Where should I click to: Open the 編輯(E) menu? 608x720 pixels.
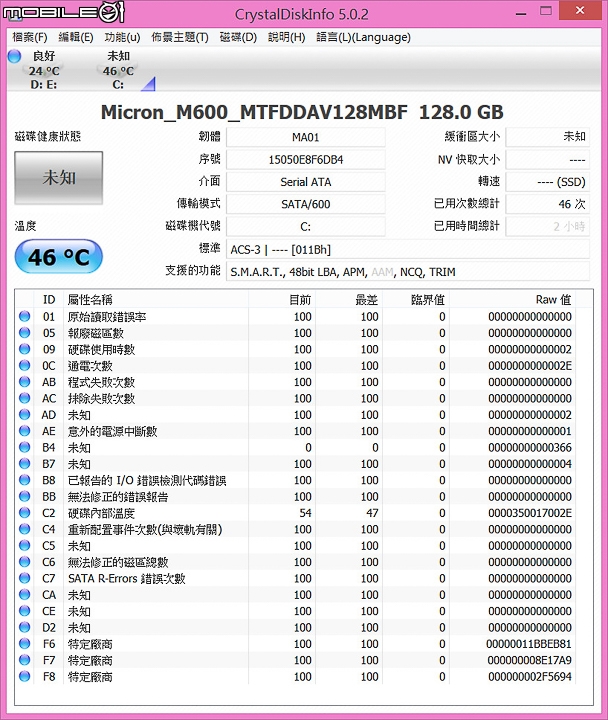click(x=76, y=37)
